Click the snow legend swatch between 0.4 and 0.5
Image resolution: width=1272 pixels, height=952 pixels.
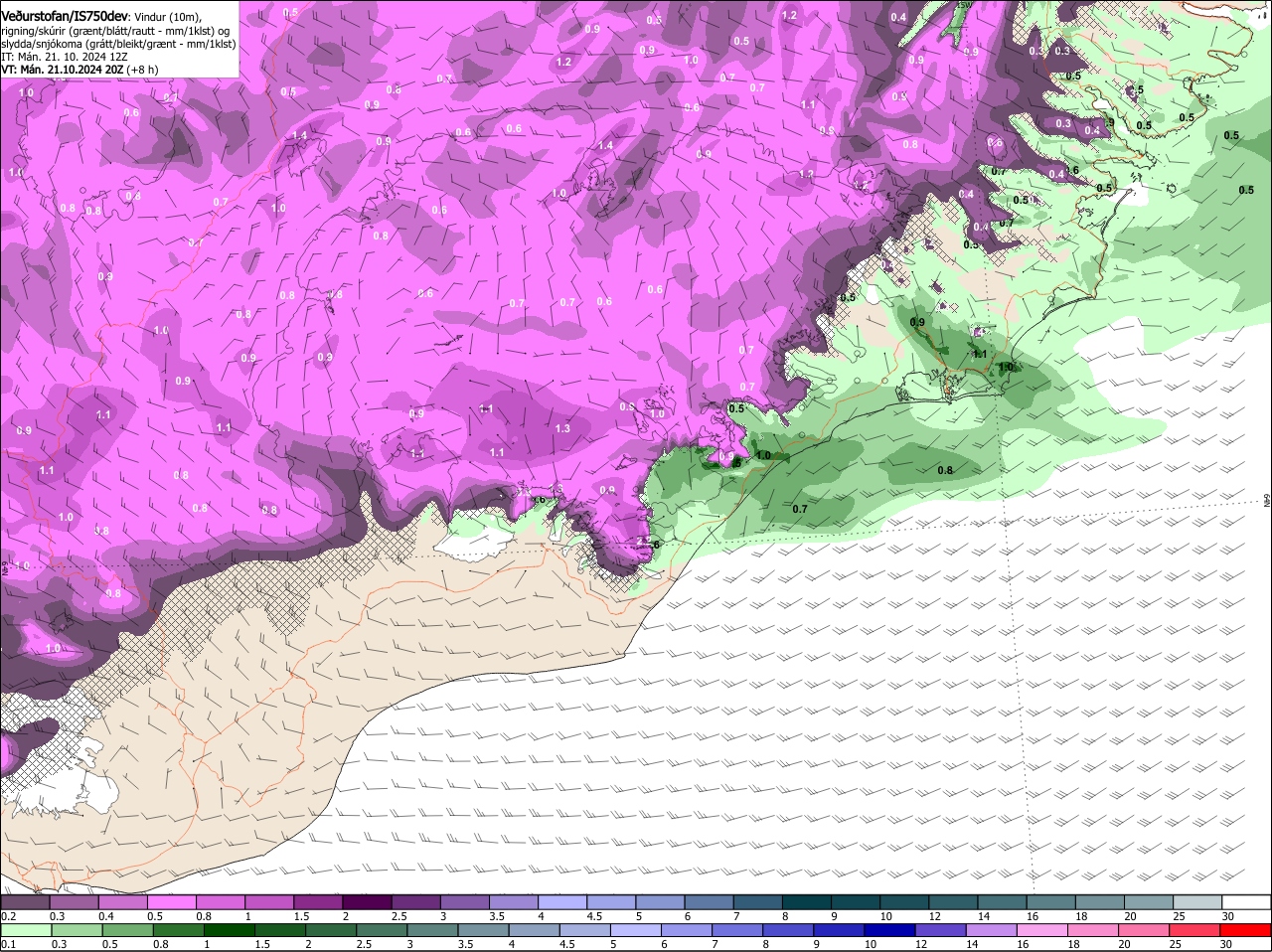point(123,902)
